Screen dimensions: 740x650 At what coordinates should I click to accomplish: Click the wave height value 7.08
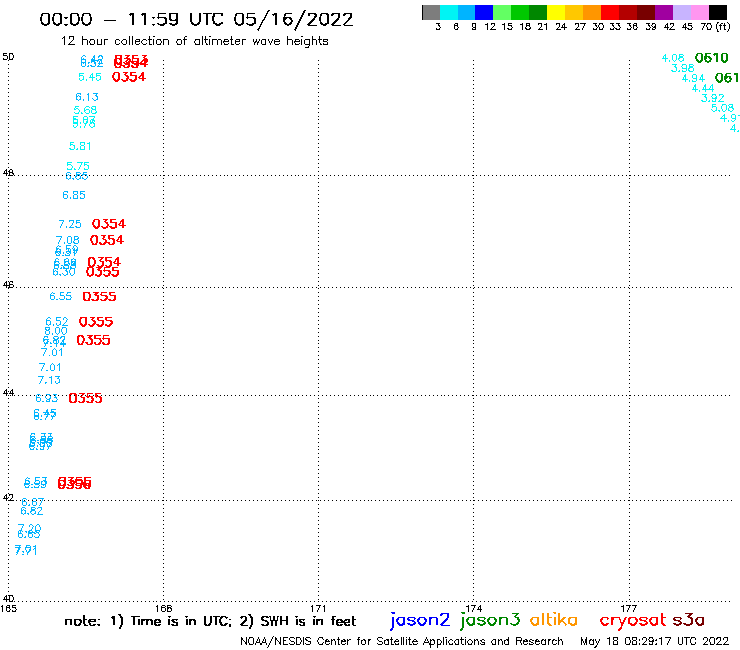coord(67,240)
